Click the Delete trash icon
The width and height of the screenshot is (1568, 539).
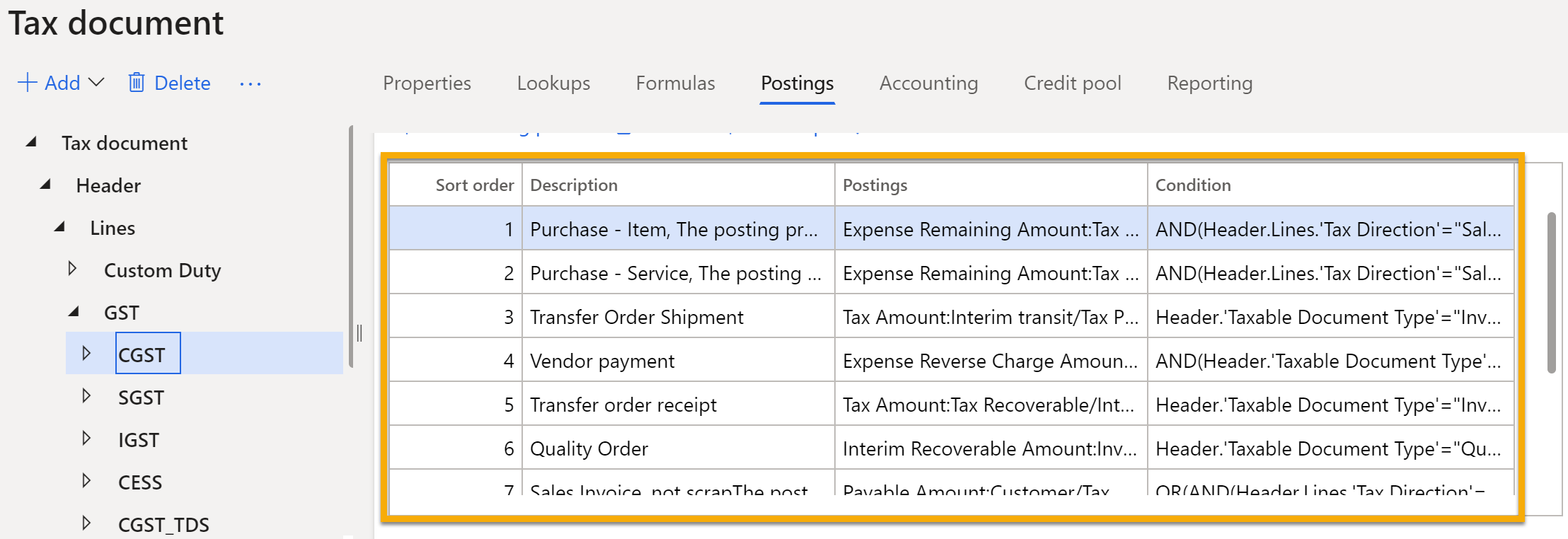137,83
